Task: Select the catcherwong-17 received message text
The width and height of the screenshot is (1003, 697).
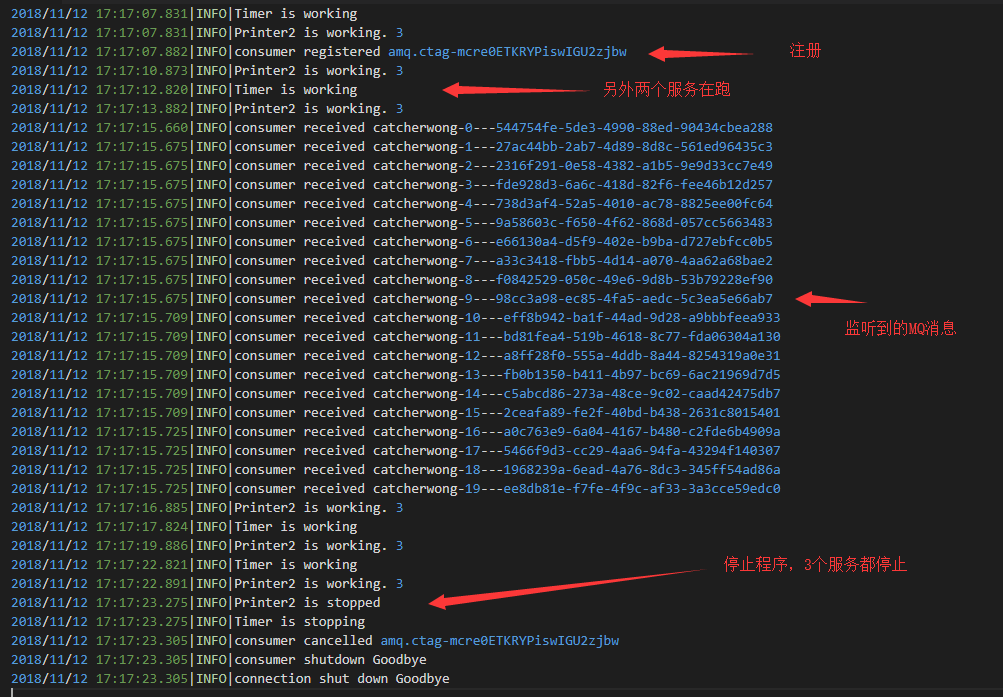Action: 507,451
